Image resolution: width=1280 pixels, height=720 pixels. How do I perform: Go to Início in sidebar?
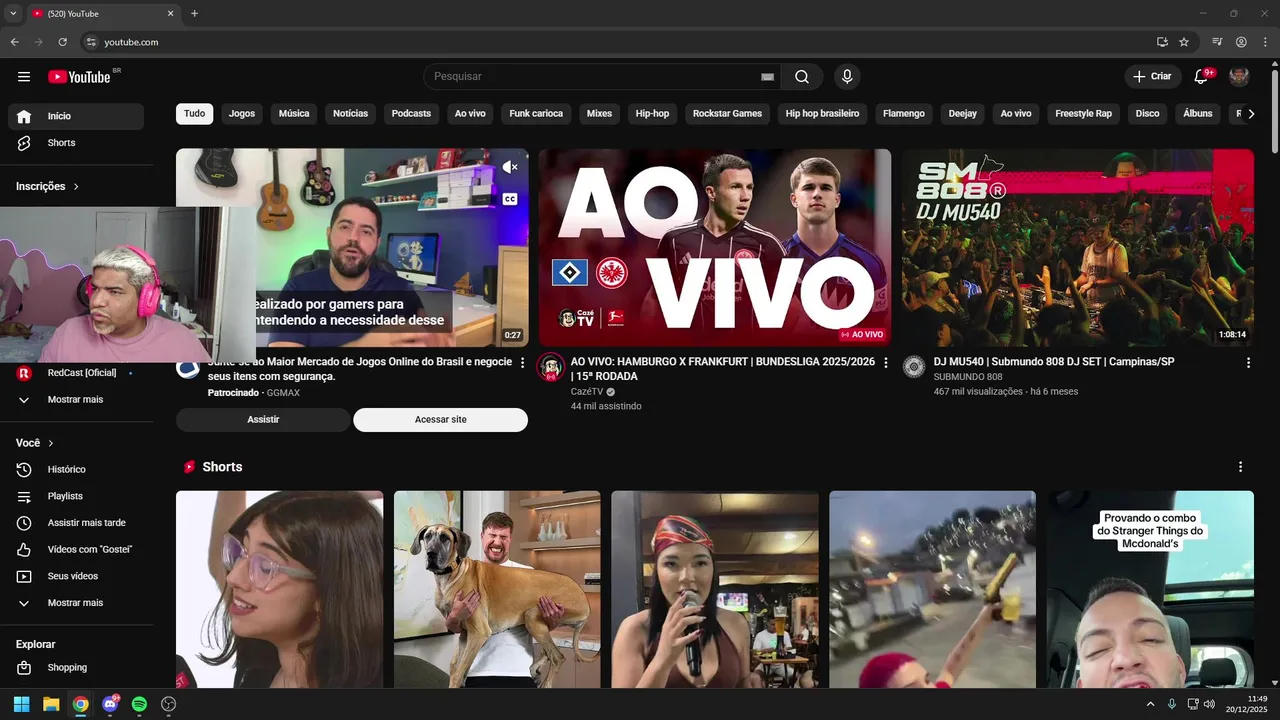(76, 116)
